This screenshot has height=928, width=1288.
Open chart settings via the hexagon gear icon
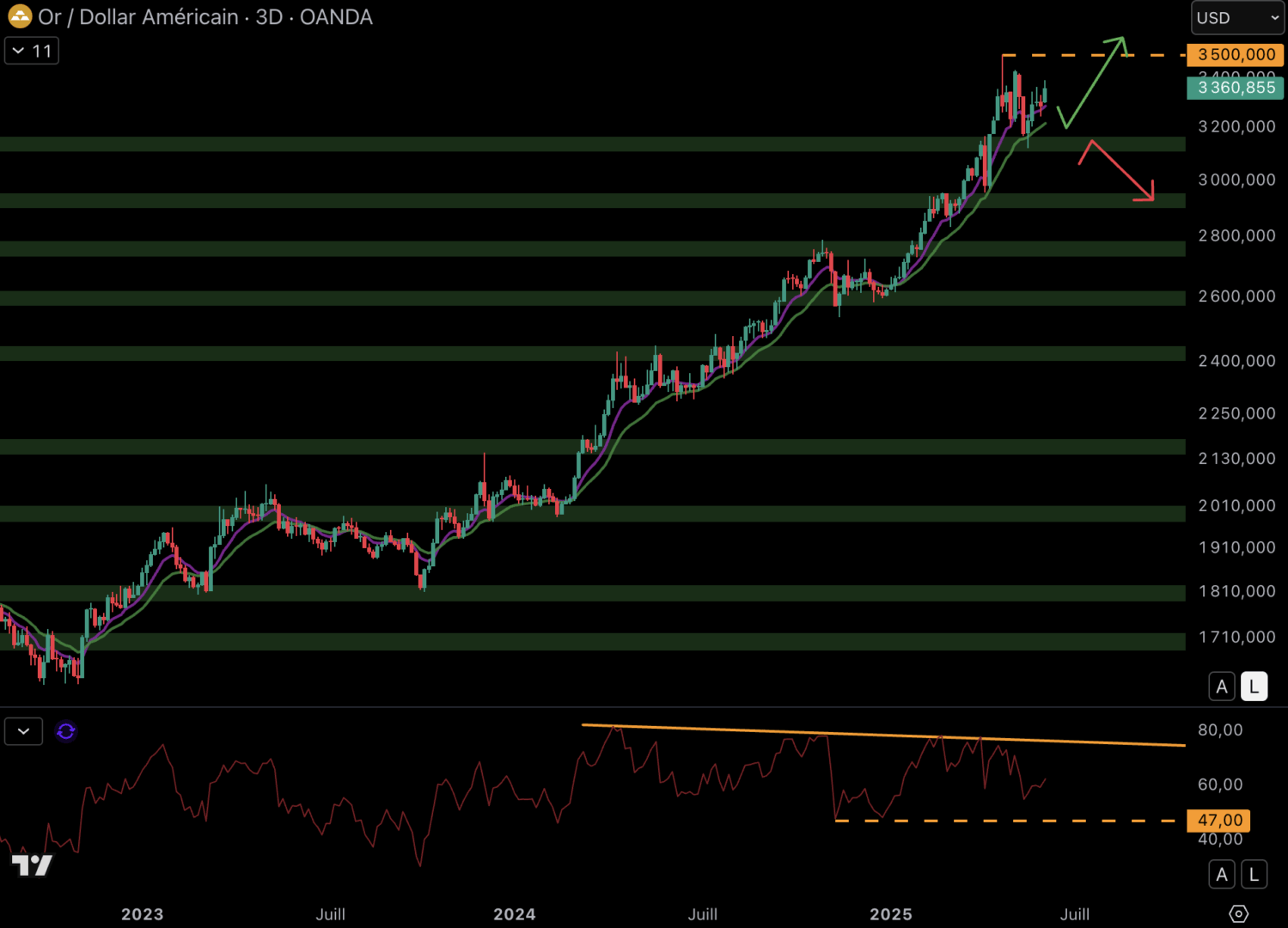pos(1238,913)
